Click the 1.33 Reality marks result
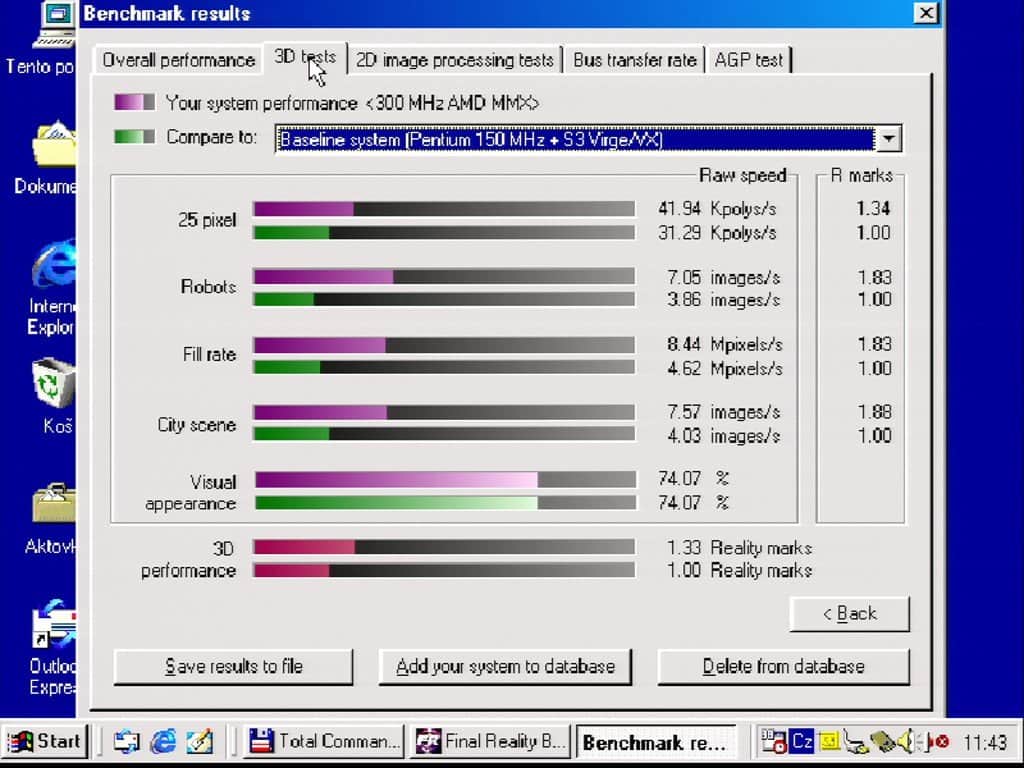This screenshot has width=1024, height=768. click(x=739, y=548)
